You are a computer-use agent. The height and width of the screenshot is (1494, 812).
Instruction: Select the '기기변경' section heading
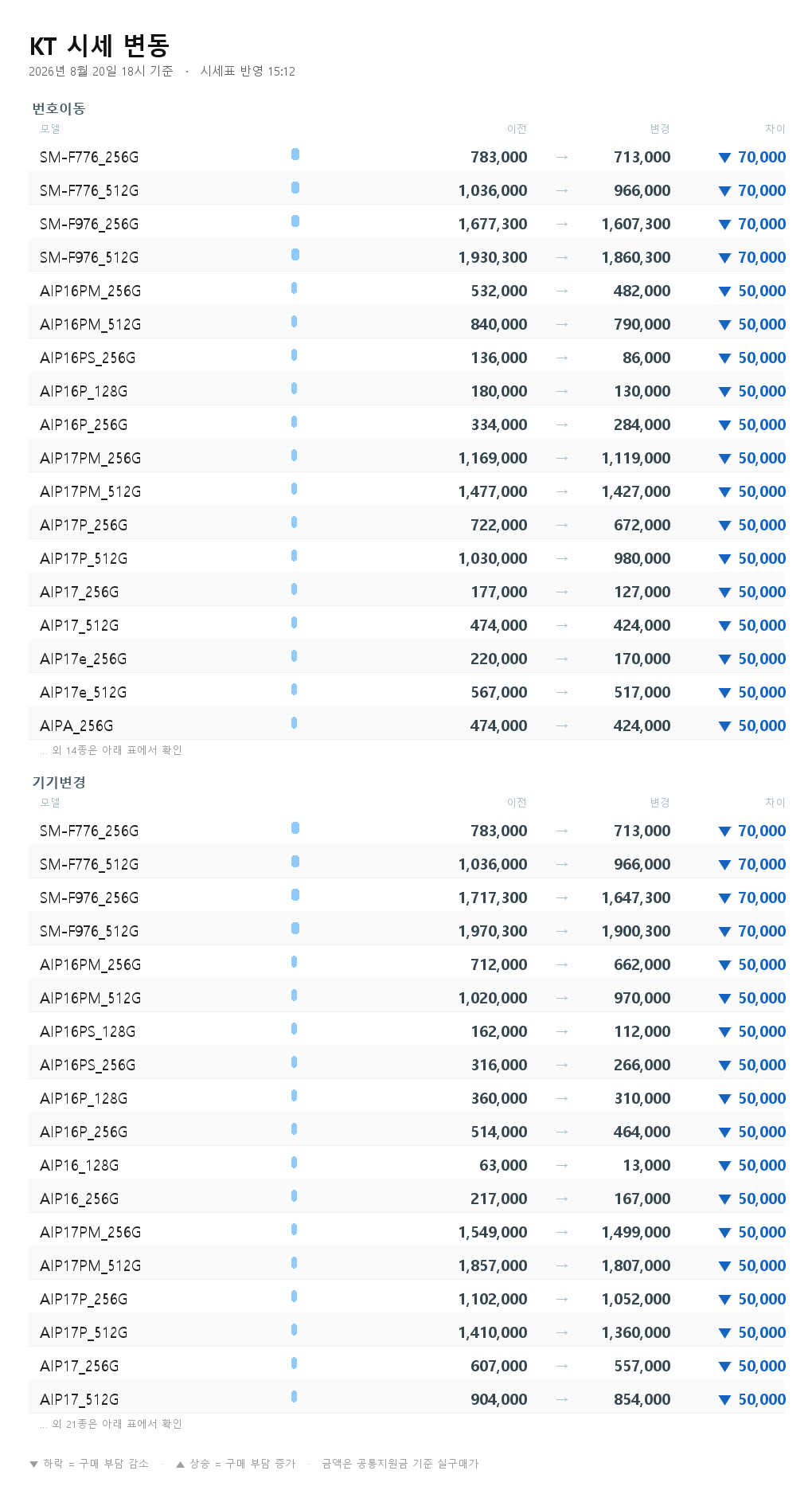tap(59, 782)
